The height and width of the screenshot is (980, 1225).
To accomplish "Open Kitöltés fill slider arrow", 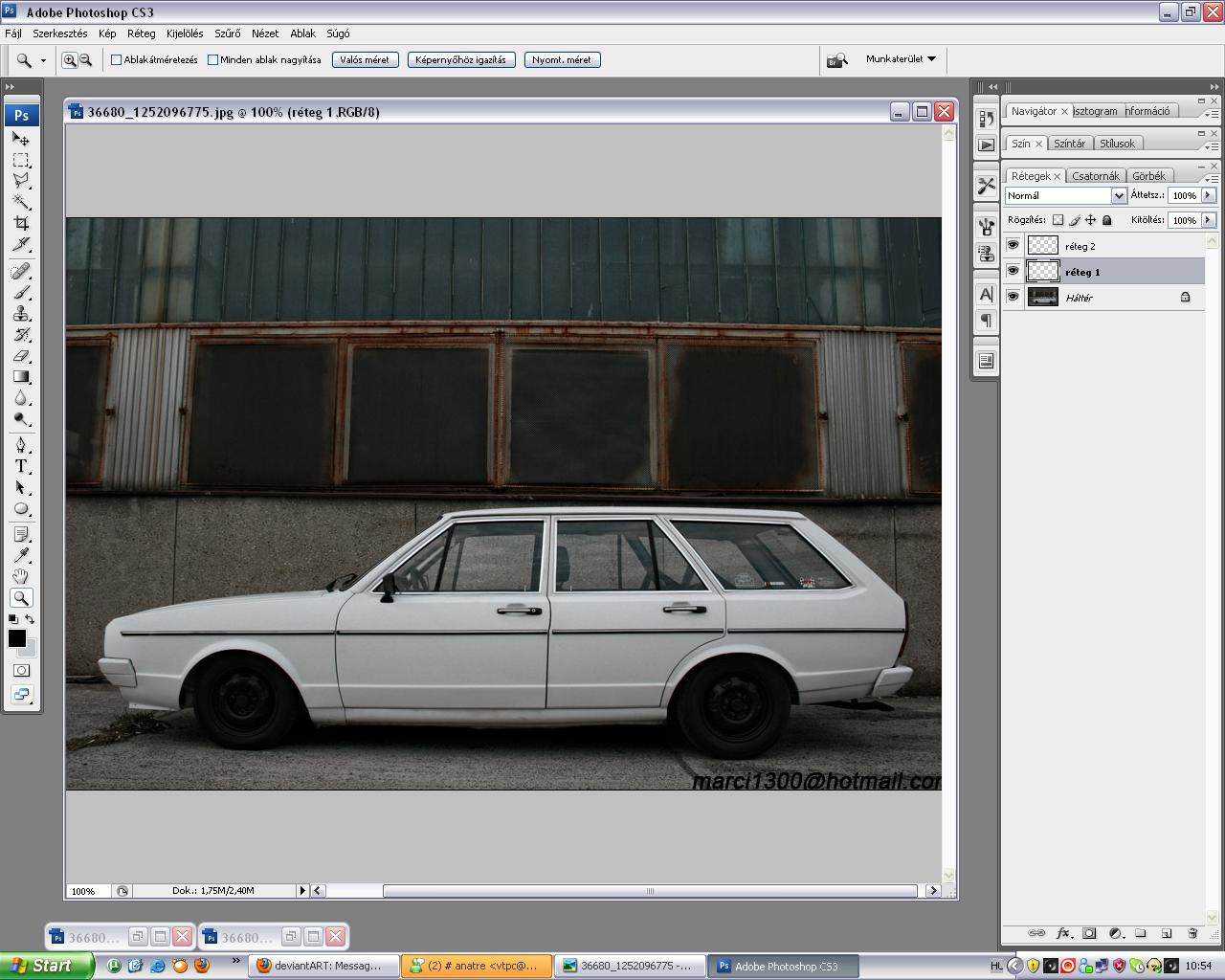I will point(1209,220).
